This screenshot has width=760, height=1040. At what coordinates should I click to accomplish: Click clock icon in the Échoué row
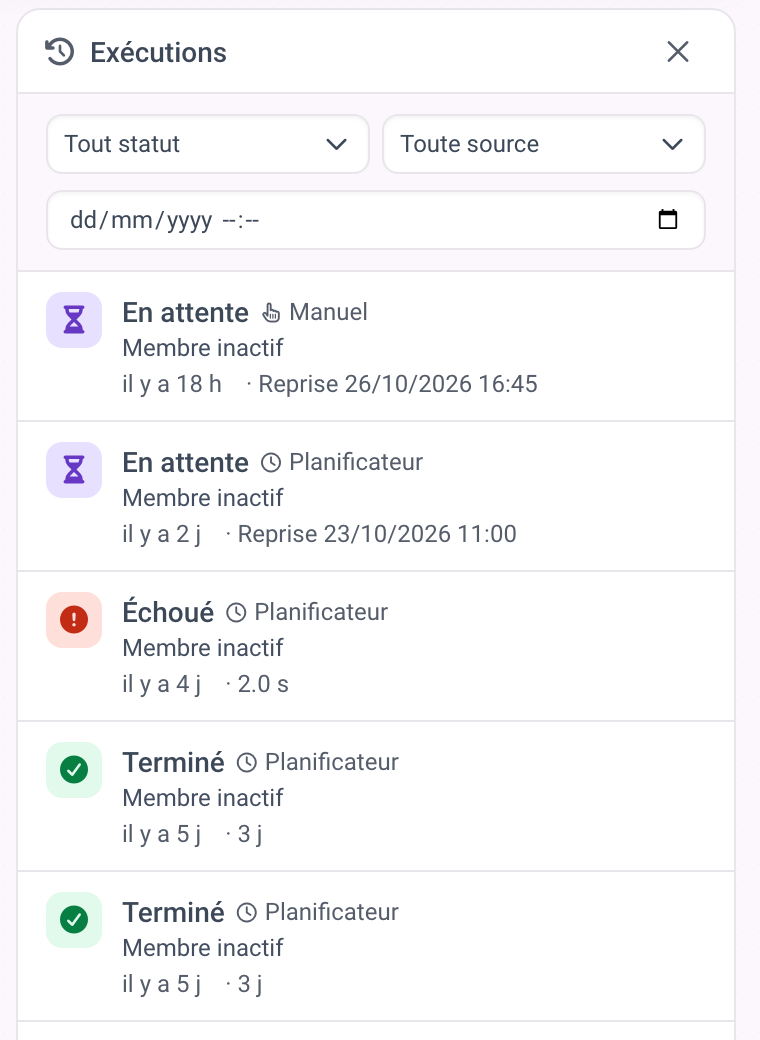[x=236, y=612]
